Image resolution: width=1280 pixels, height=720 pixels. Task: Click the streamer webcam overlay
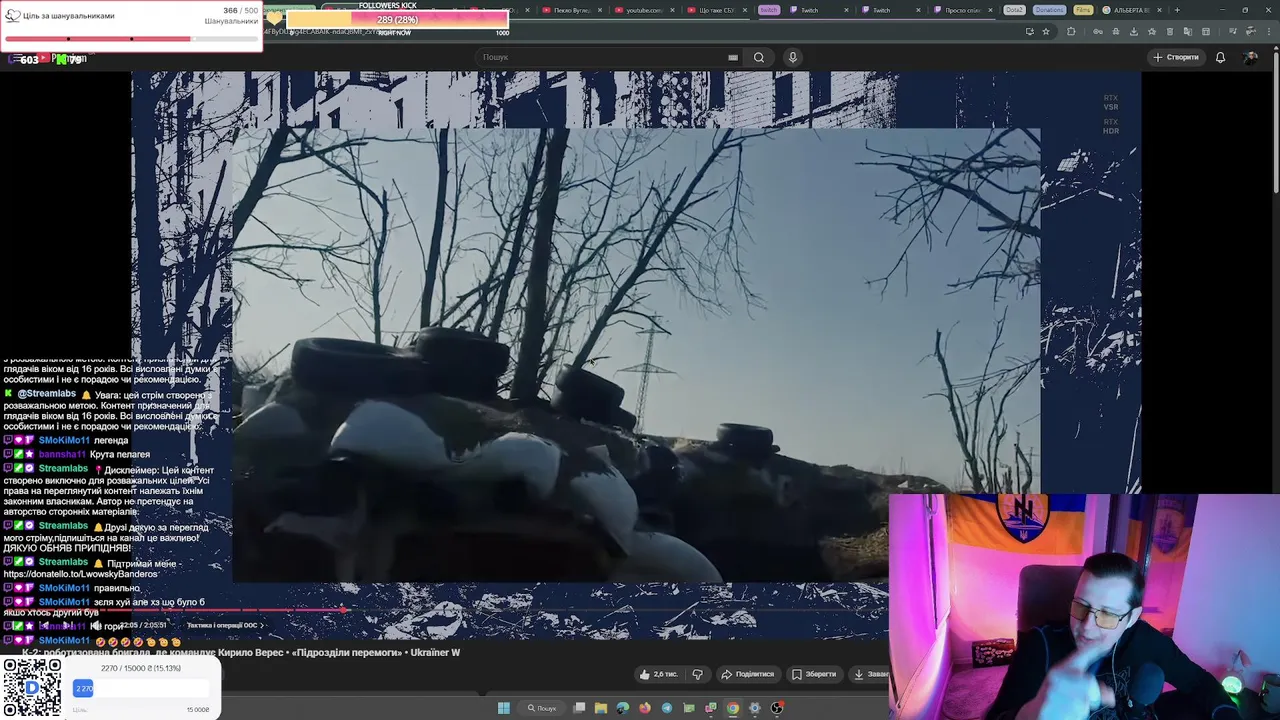click(x=1084, y=606)
